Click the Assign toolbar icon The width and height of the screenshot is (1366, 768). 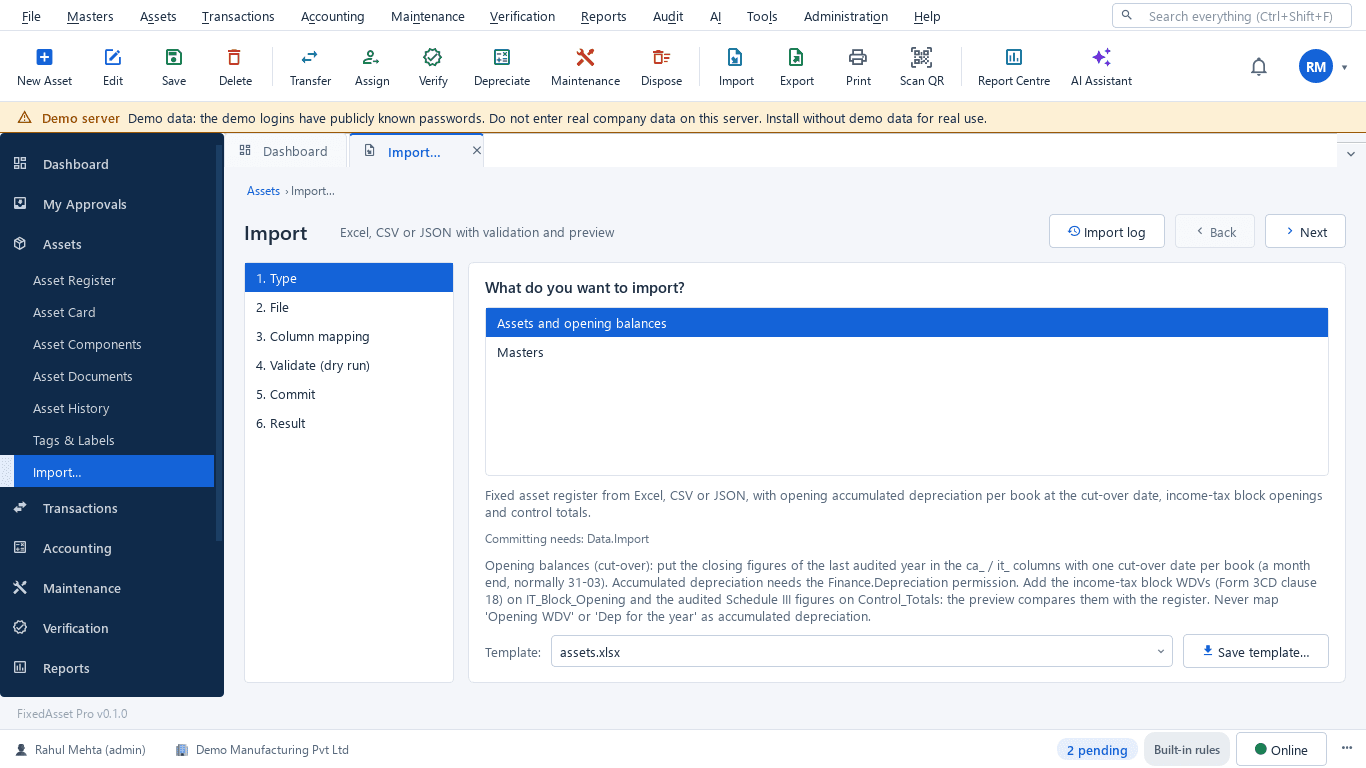[x=372, y=57]
